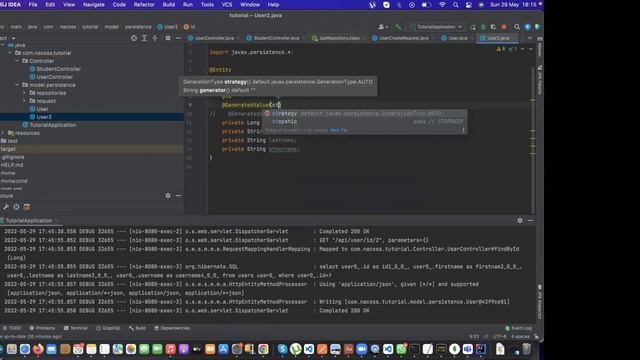Open Project panel gear options
This screenshot has height=360, width=640.
[x=168, y=38]
